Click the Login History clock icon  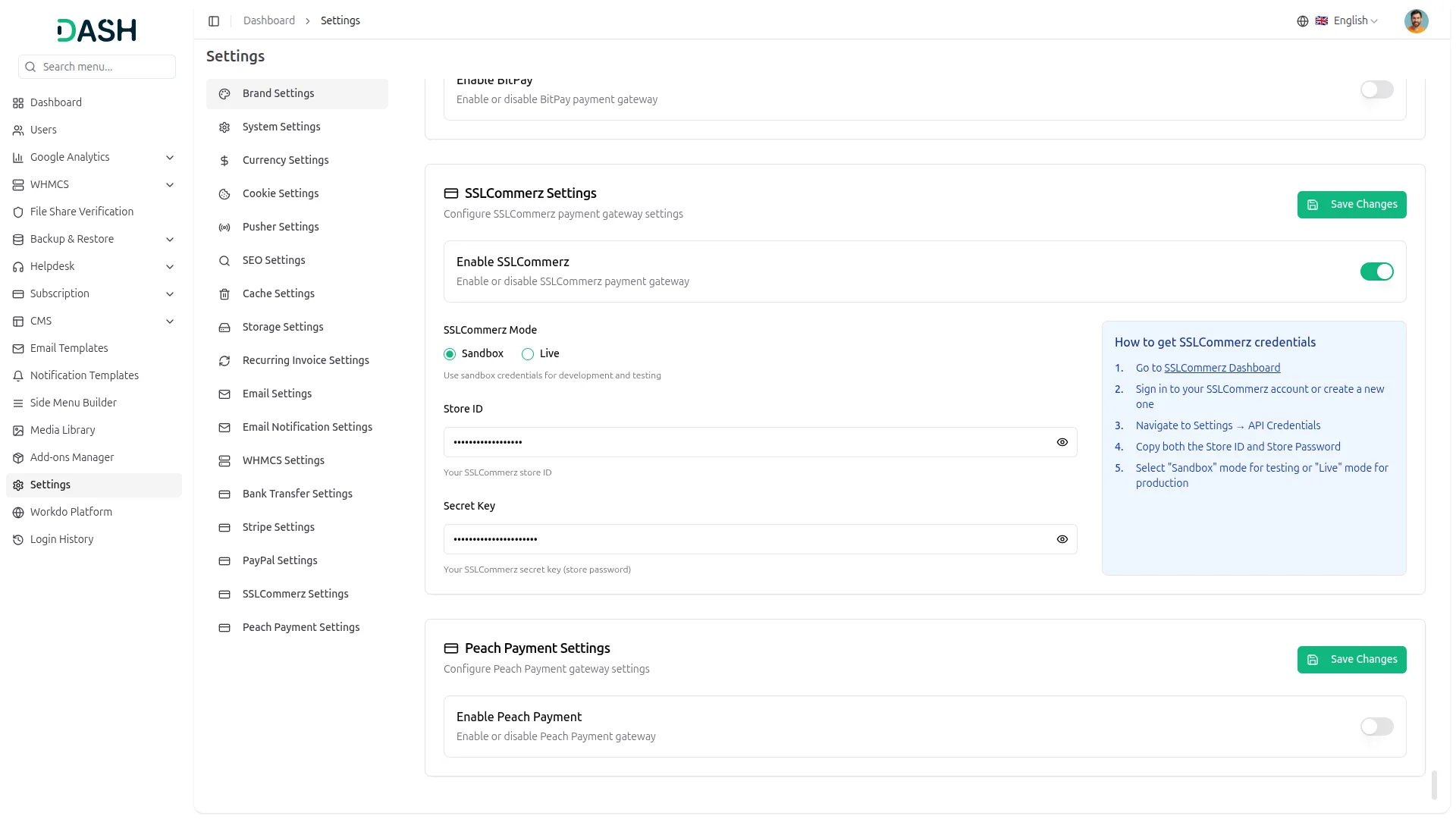click(x=18, y=540)
